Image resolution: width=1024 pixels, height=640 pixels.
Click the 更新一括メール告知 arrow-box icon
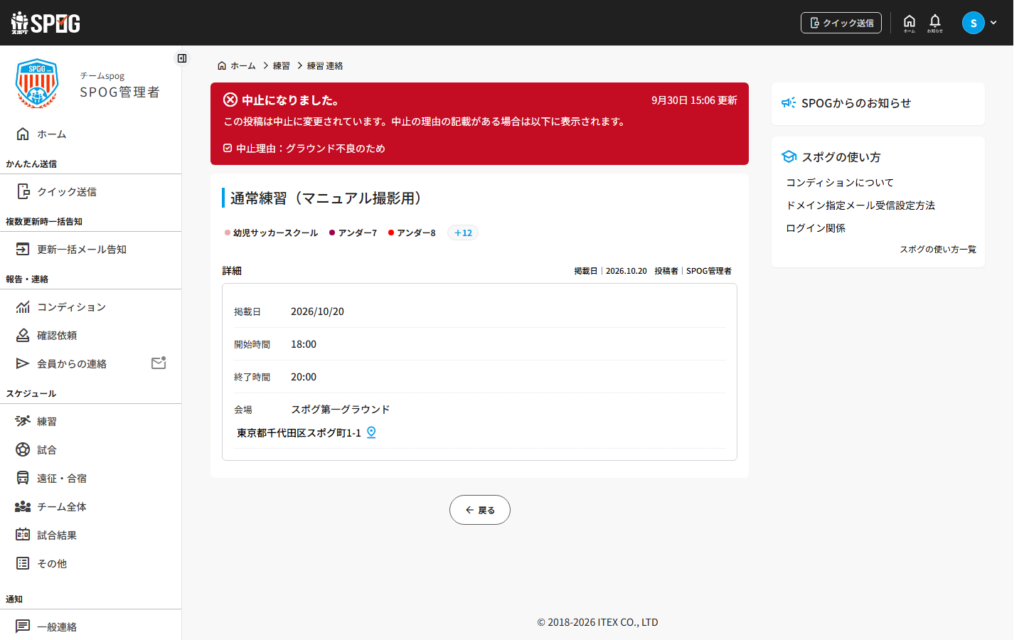point(23,249)
